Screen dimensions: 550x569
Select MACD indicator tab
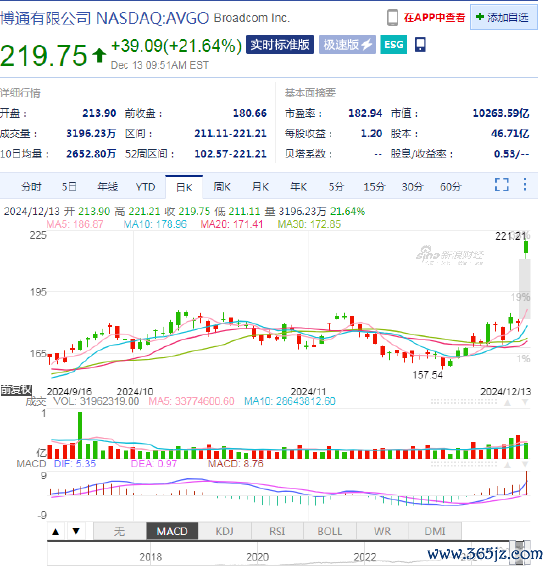(x=172, y=531)
